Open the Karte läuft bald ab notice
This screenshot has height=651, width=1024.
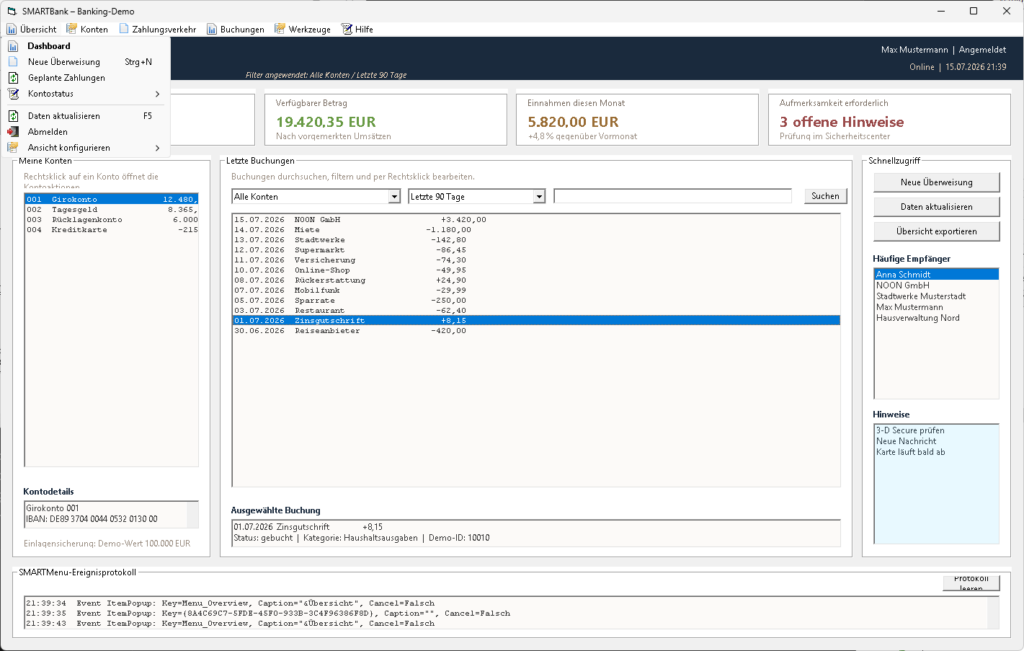click(x=936, y=452)
